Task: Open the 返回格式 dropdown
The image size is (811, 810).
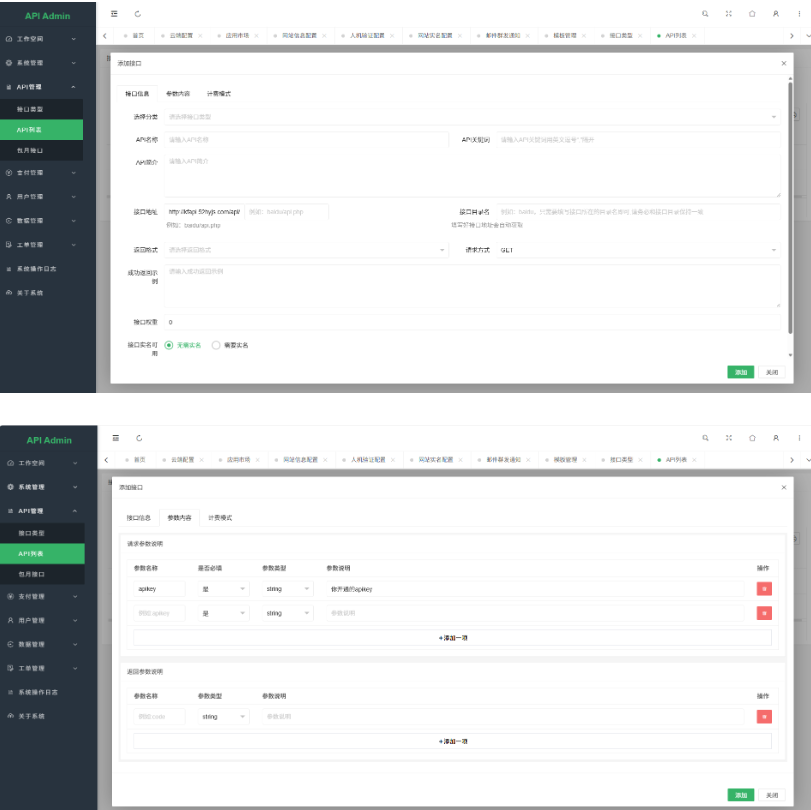Action: point(306,250)
